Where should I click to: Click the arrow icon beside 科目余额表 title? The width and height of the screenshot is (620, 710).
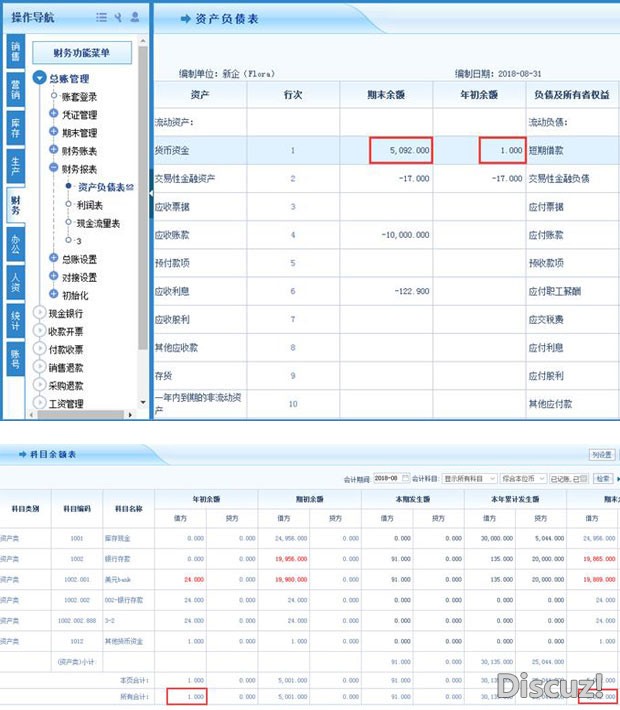tap(23, 454)
